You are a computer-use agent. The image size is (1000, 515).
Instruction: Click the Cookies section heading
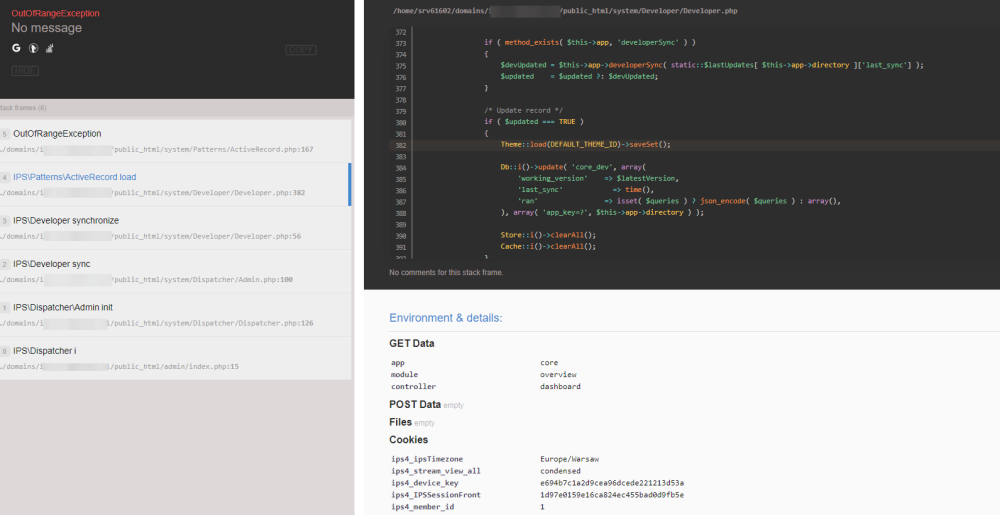408,439
